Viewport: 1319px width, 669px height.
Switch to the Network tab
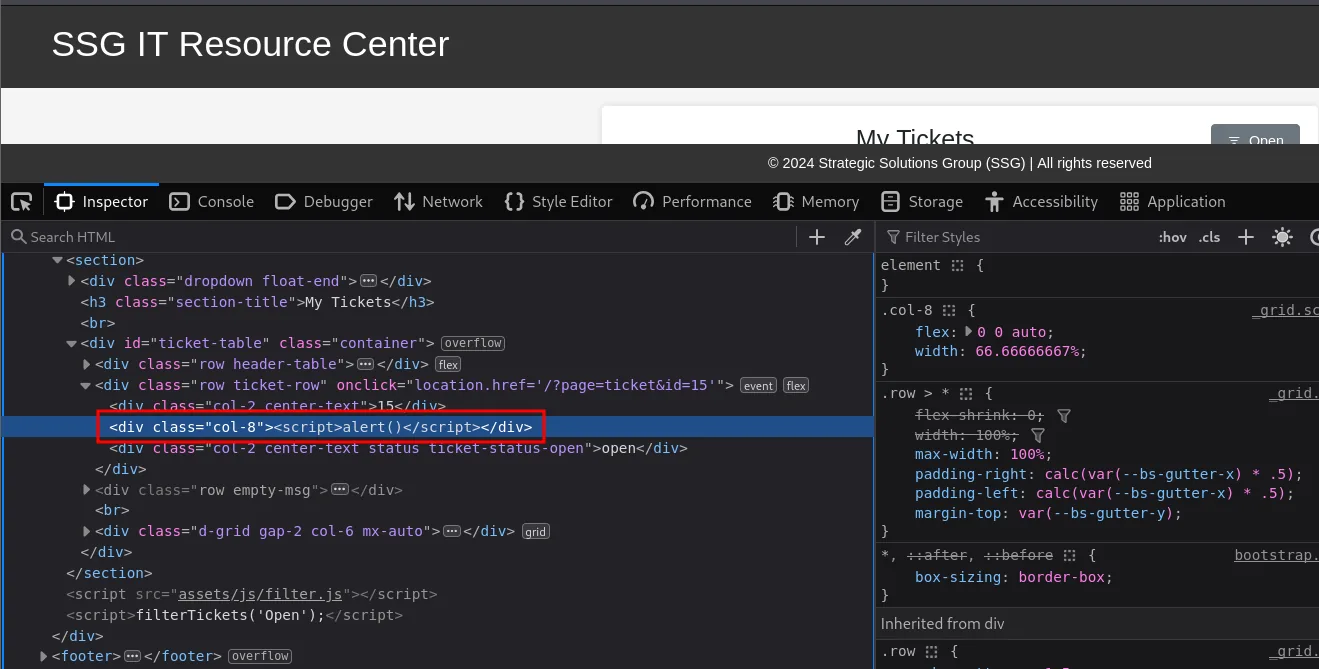coord(438,202)
